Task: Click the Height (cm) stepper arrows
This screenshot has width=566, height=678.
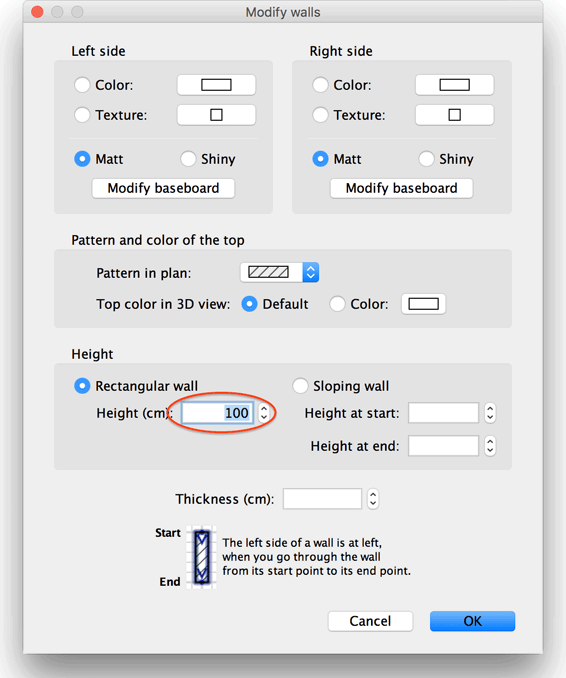Action: click(264, 413)
